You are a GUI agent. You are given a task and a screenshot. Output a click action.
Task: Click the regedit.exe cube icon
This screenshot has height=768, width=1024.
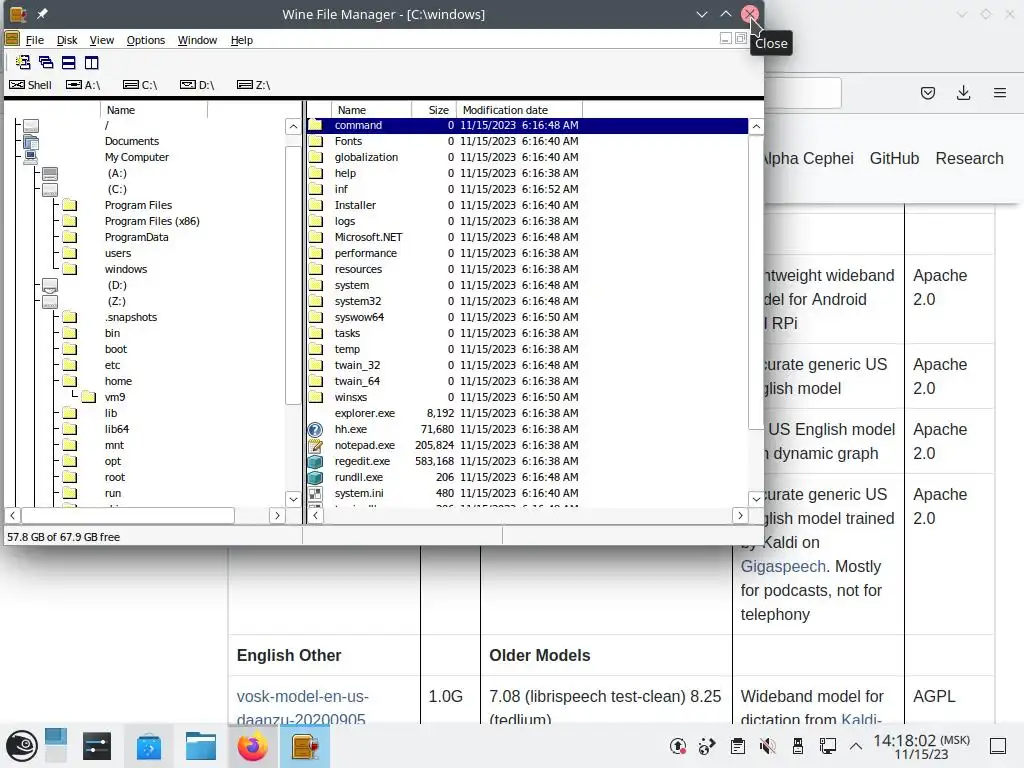pos(315,461)
